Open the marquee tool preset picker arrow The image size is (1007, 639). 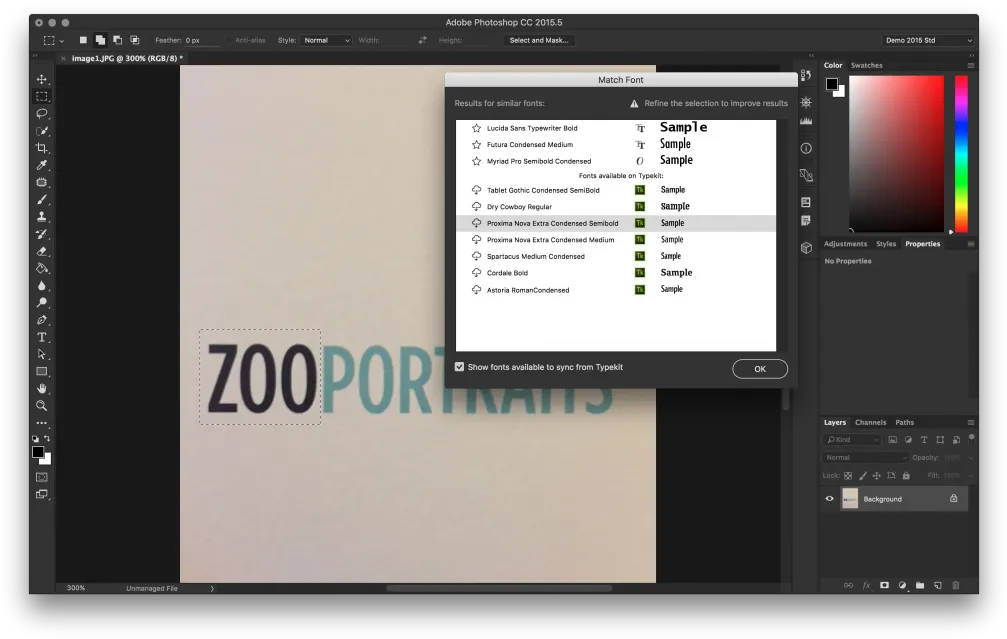(x=62, y=40)
